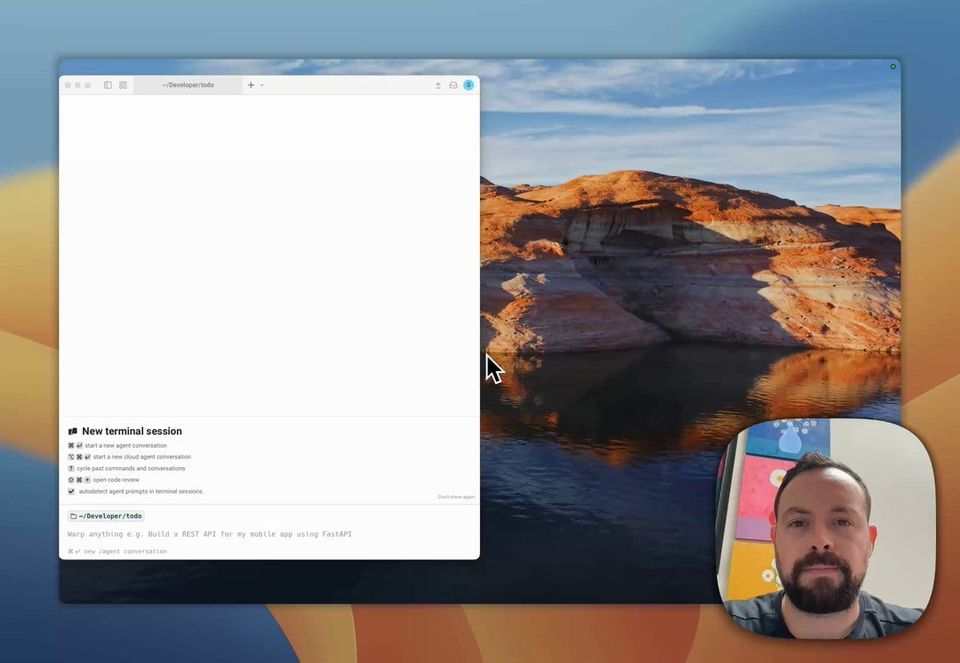Expand the new tab options chevron
This screenshot has height=663, width=960.
(262, 85)
